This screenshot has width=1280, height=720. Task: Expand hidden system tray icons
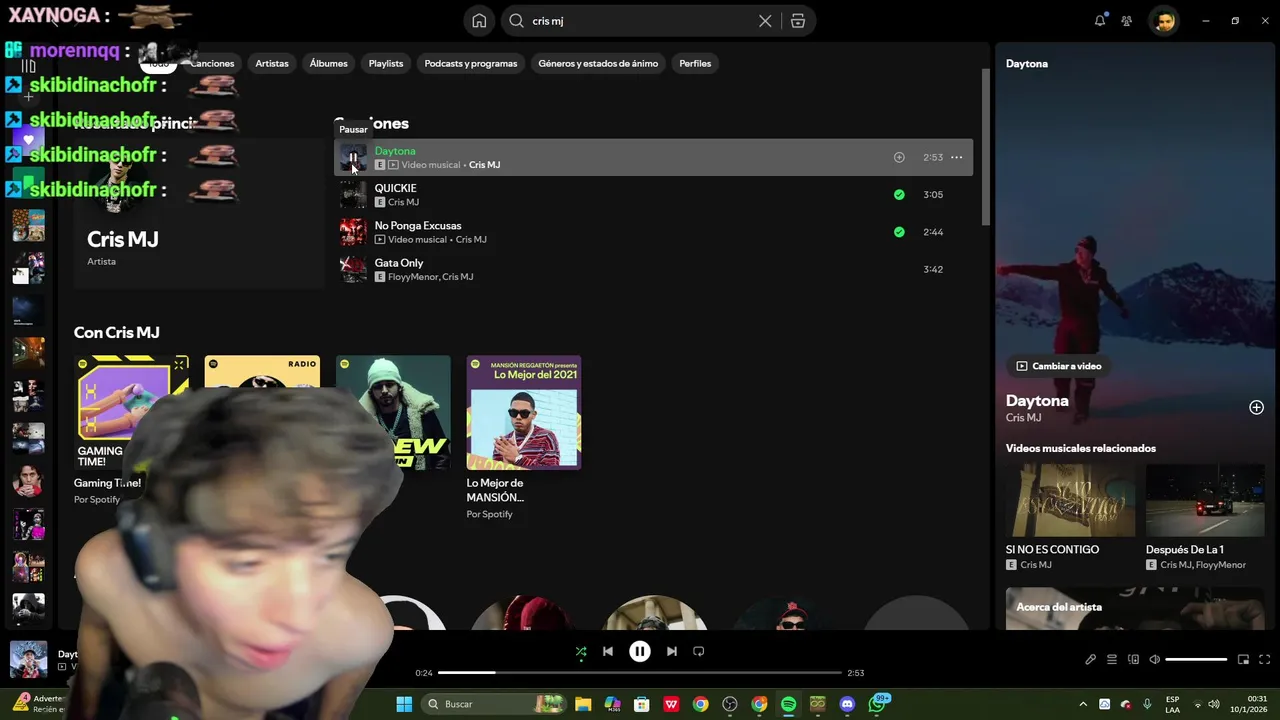pyautogui.click(x=1083, y=704)
